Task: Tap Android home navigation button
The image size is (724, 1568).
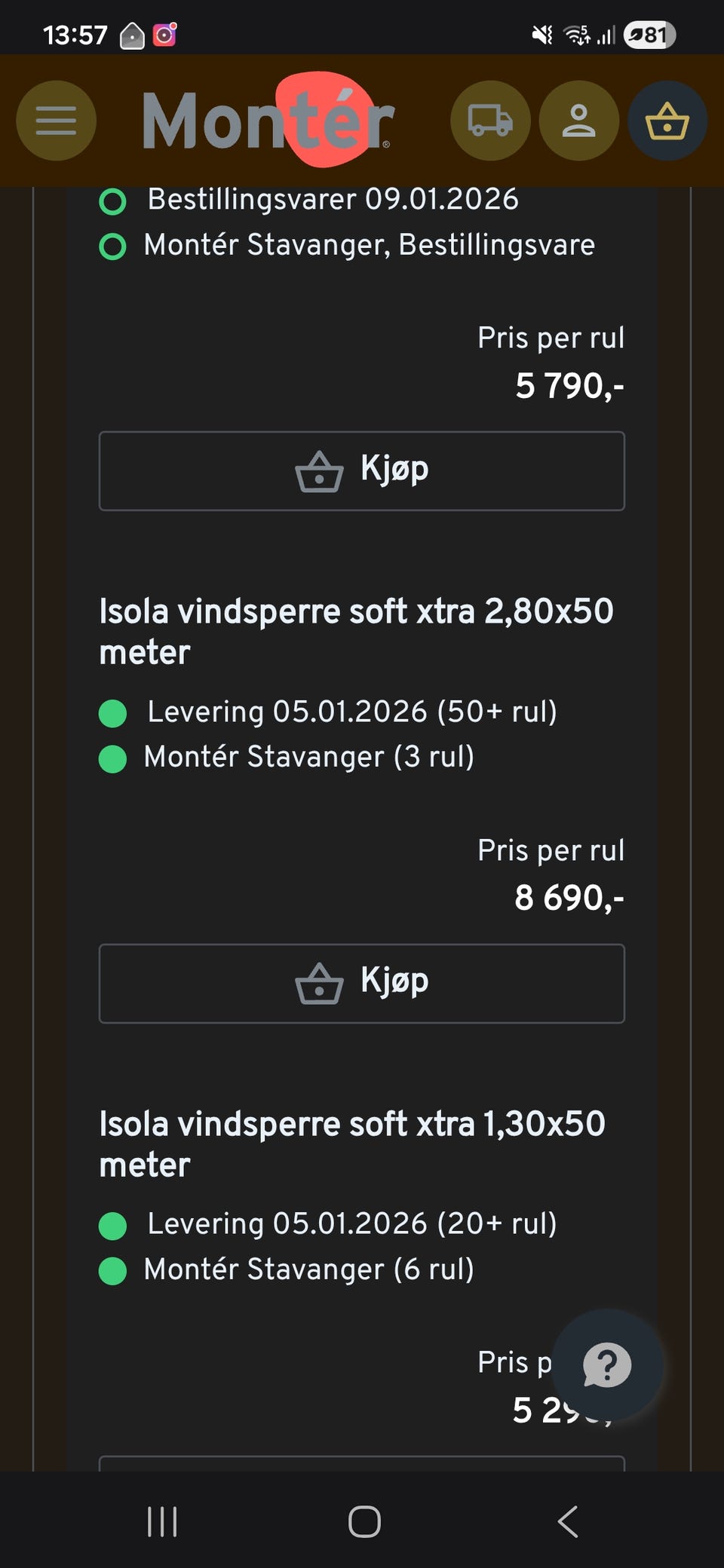Action: tap(364, 1521)
